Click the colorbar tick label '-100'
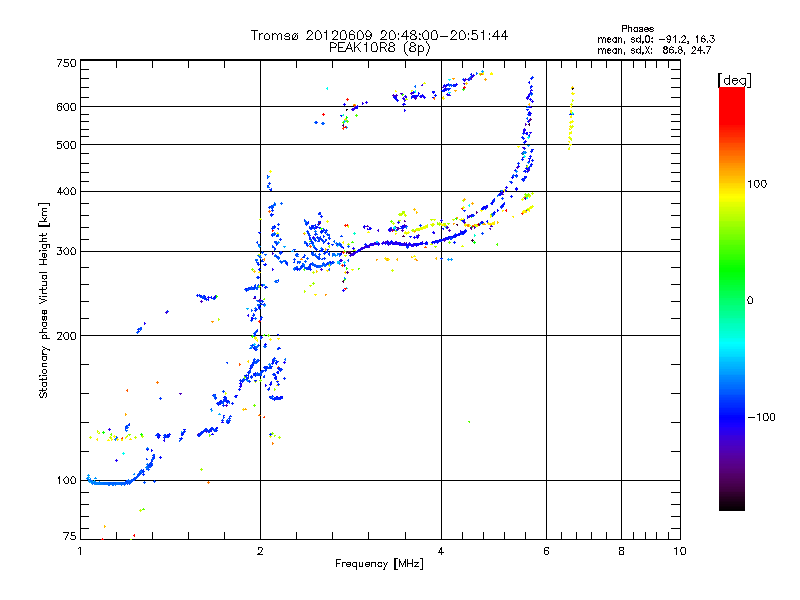This screenshot has height=600, width=800. 761,417
